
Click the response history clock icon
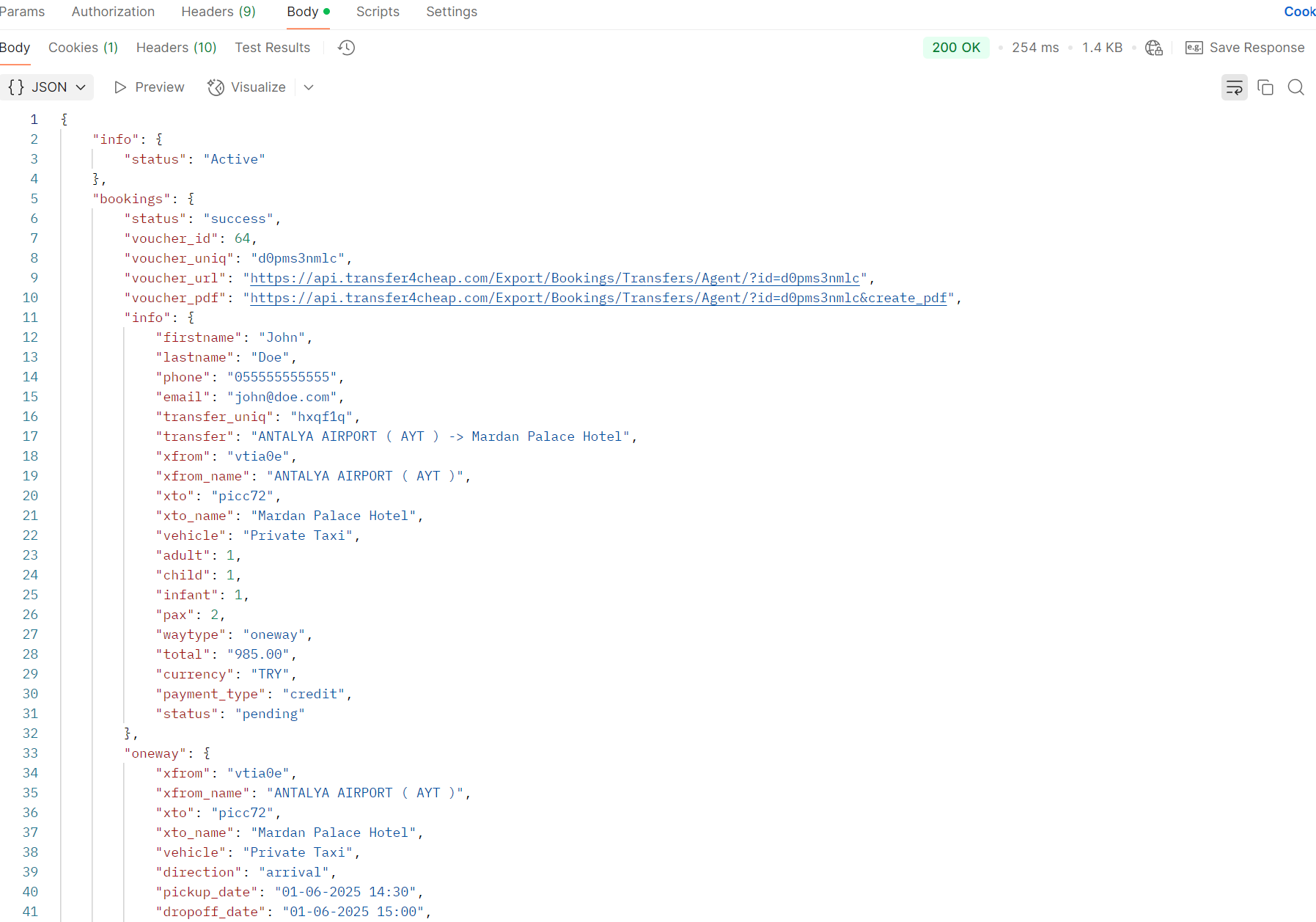[346, 48]
